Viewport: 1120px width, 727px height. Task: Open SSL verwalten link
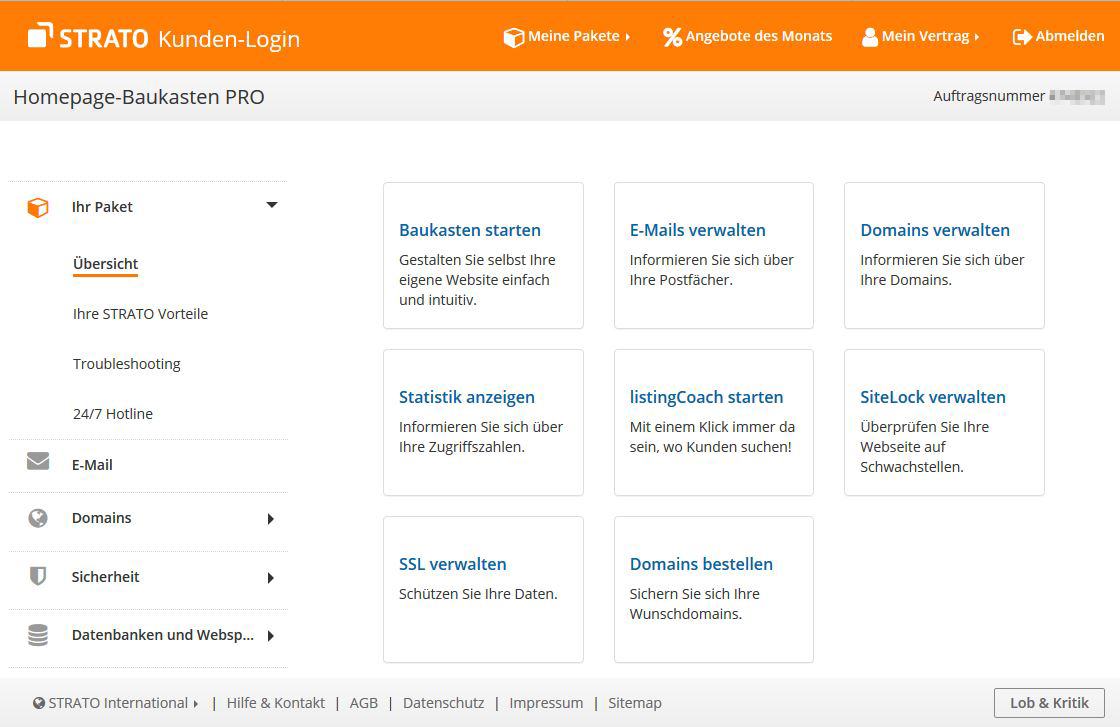[452, 564]
